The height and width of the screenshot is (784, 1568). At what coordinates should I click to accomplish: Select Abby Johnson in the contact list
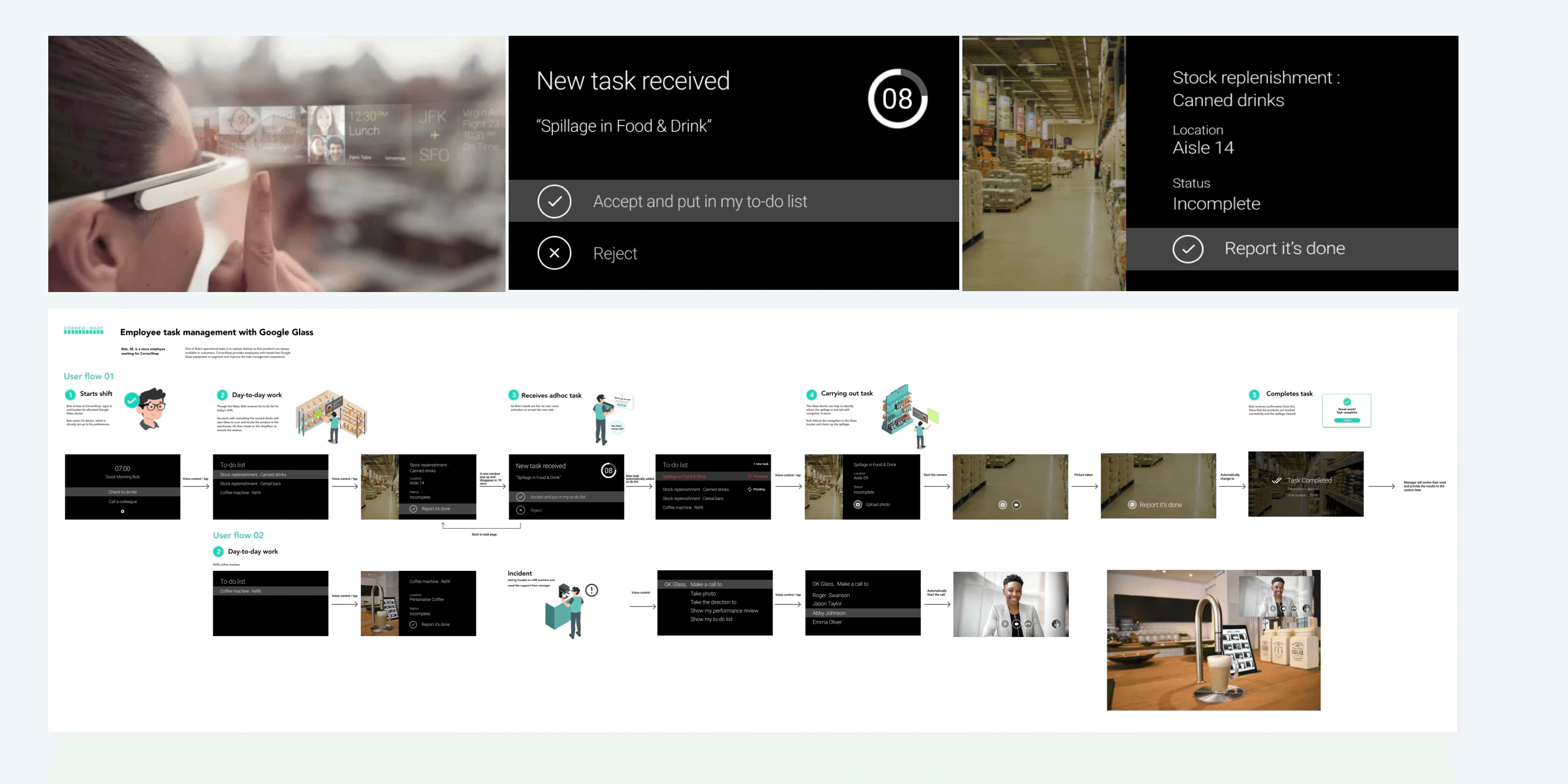tap(863, 613)
